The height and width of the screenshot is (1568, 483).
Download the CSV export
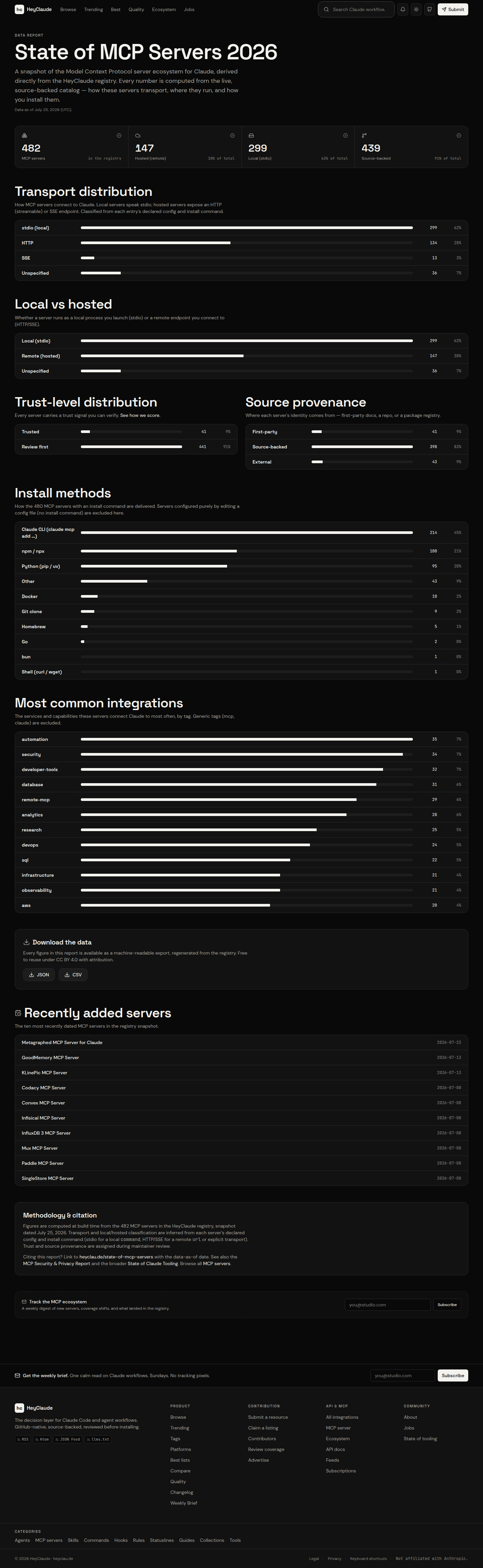(x=73, y=975)
